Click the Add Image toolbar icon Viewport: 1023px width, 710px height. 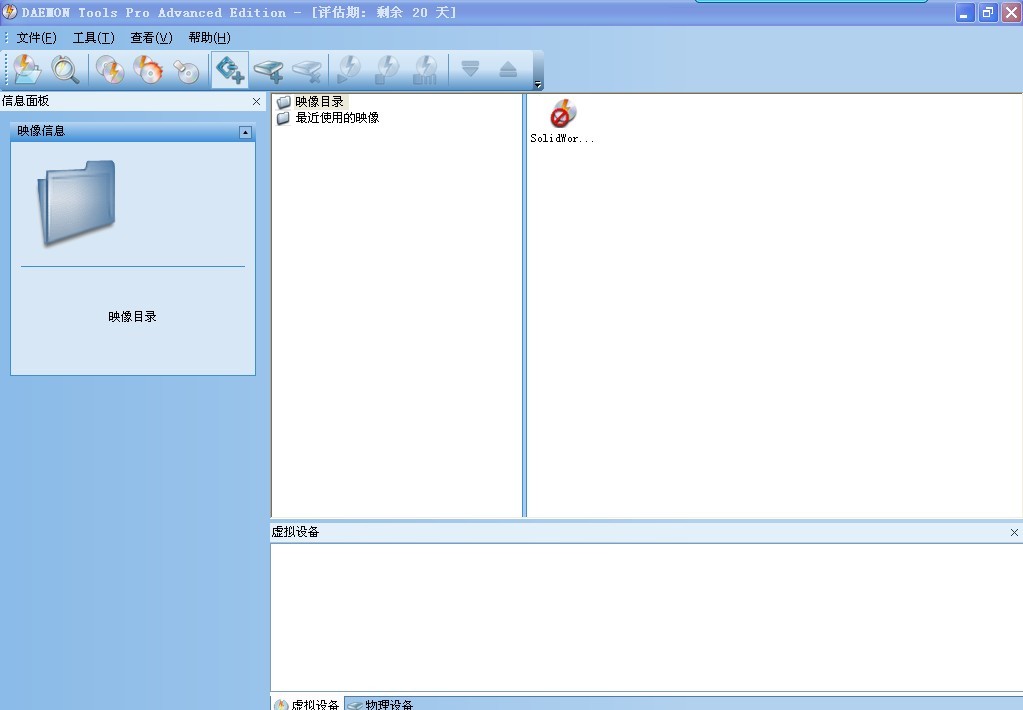coord(27,69)
